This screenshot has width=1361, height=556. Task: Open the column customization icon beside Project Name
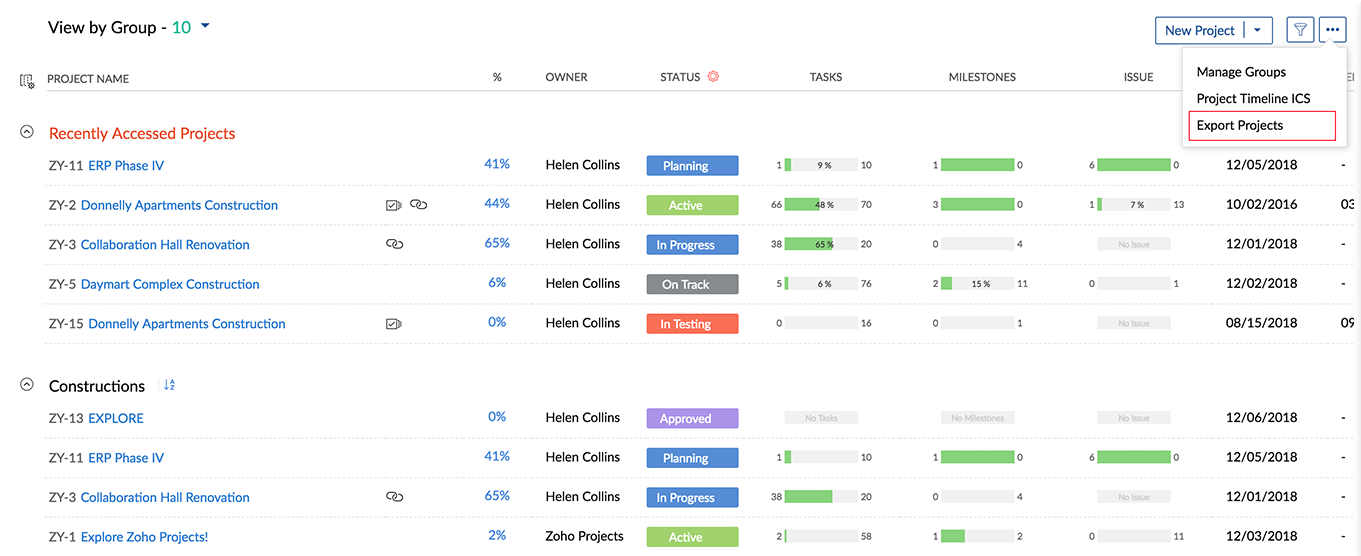click(27, 80)
